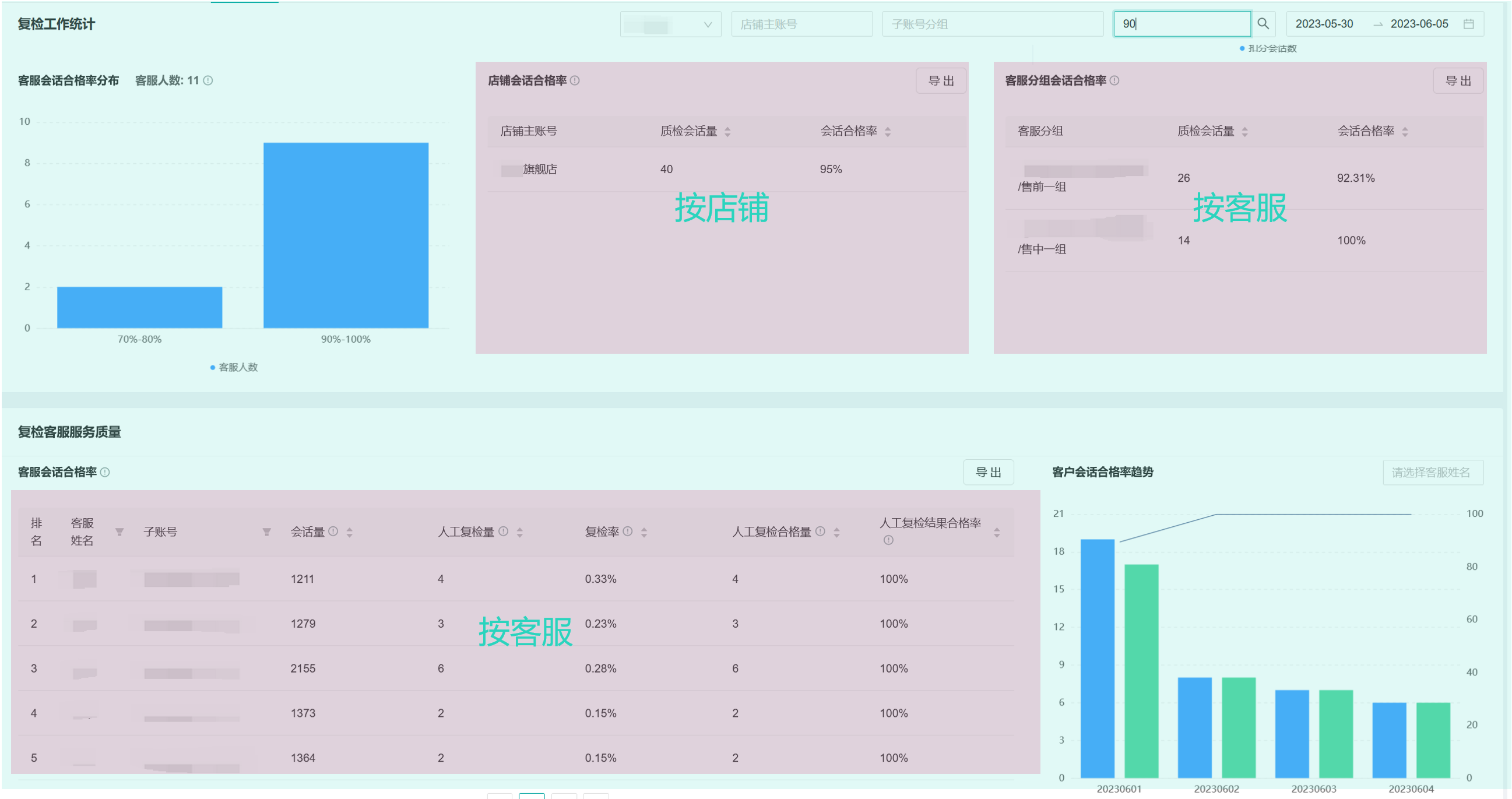This screenshot has width=1512, height=799.
Task: Export the 客服分组会话合格率 table
Action: point(1458,81)
